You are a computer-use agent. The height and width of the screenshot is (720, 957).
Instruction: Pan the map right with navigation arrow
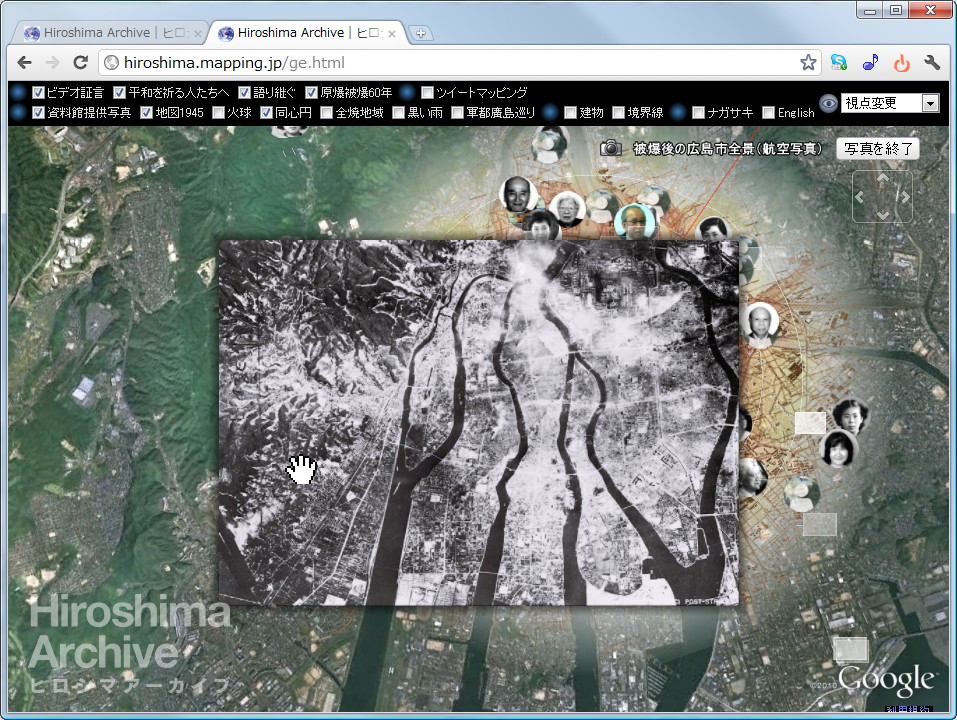coord(905,197)
